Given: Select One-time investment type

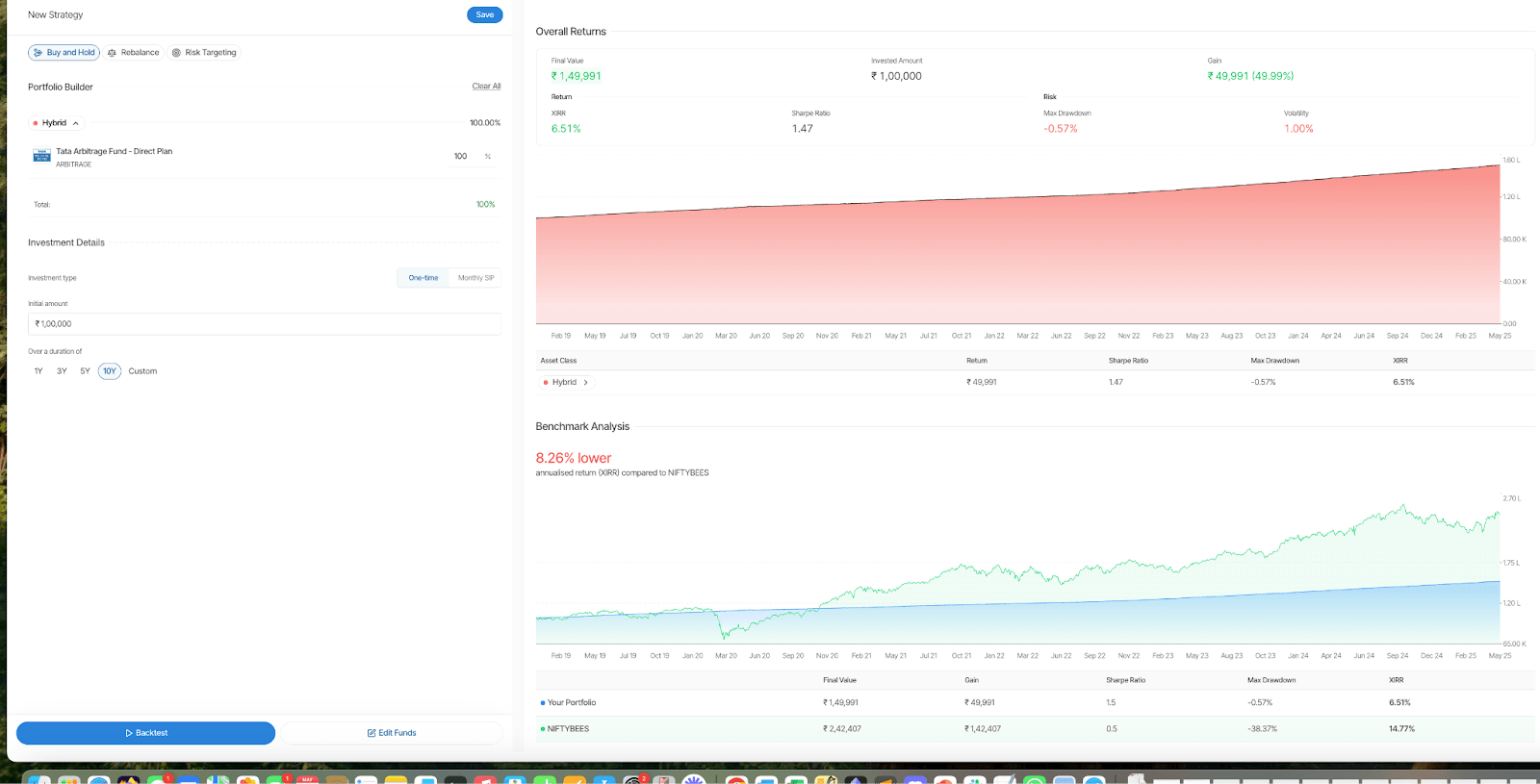Looking at the screenshot, I should pos(423,278).
